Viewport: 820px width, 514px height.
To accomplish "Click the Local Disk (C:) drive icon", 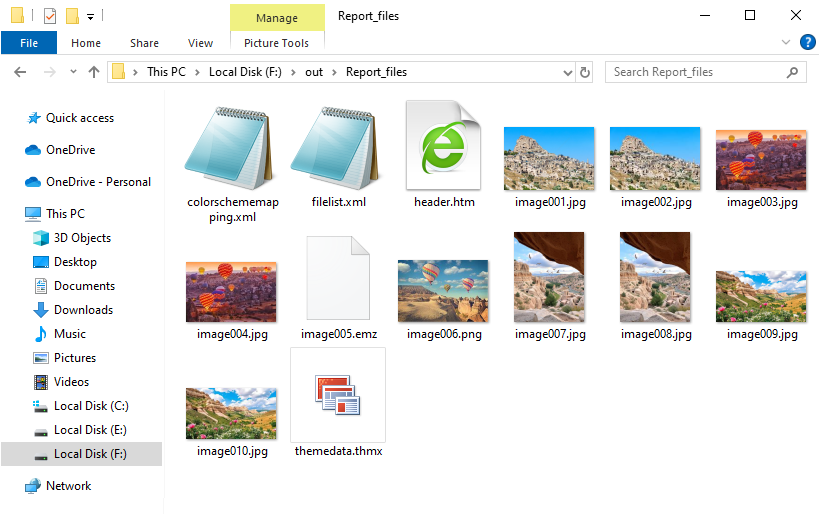I will point(41,406).
